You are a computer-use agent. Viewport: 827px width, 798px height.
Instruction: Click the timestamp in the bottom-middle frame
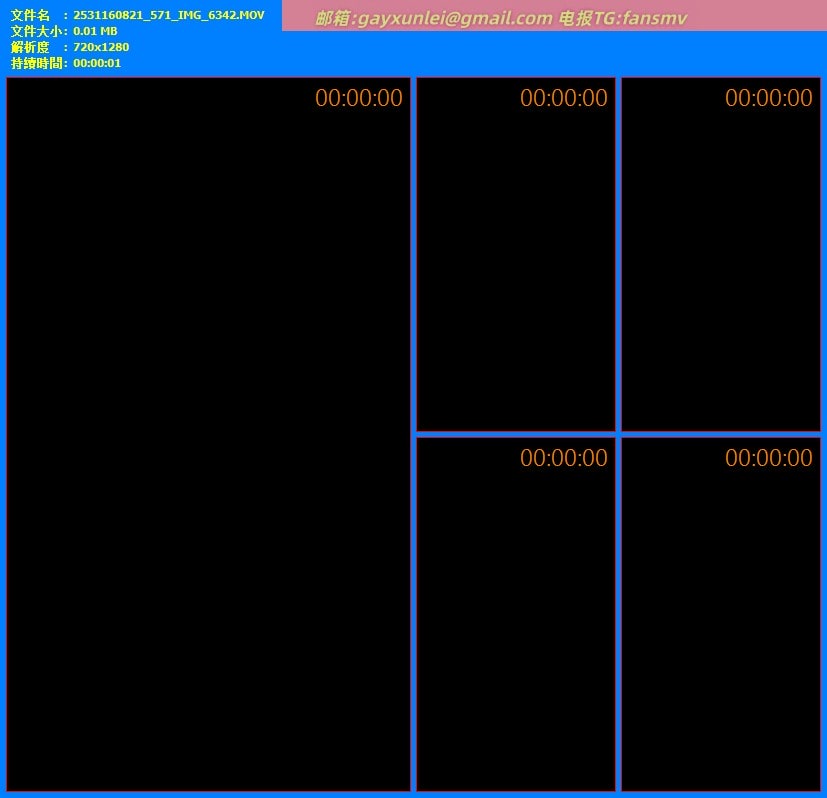click(x=564, y=458)
